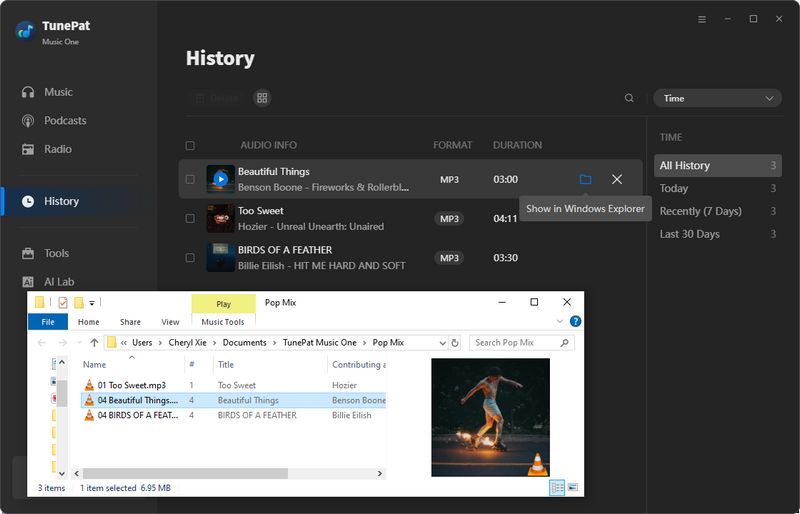Expand the Explorer ribbon chevron
This screenshot has width=800, height=514.
click(x=560, y=321)
